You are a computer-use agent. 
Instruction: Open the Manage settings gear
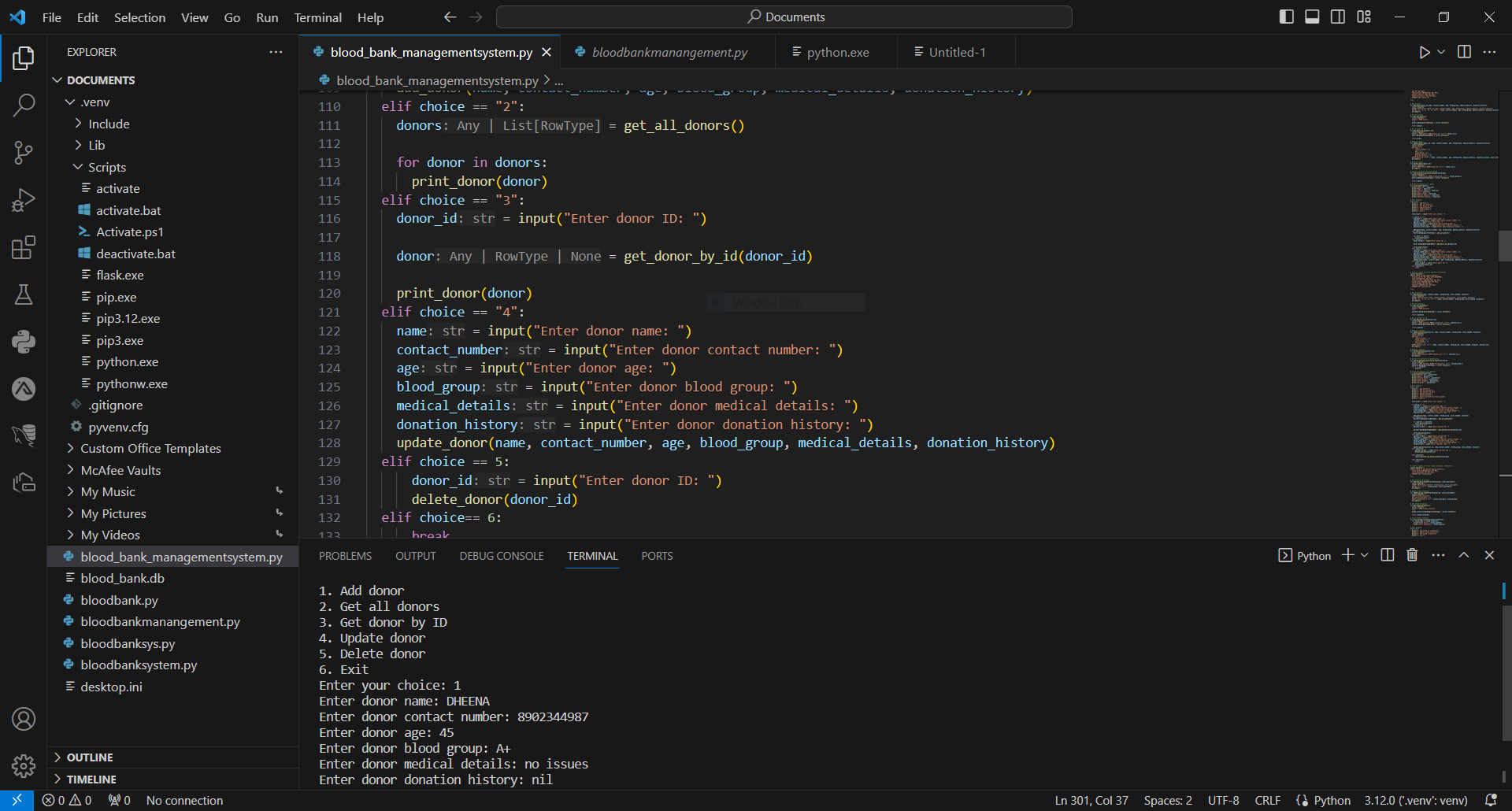(x=24, y=765)
